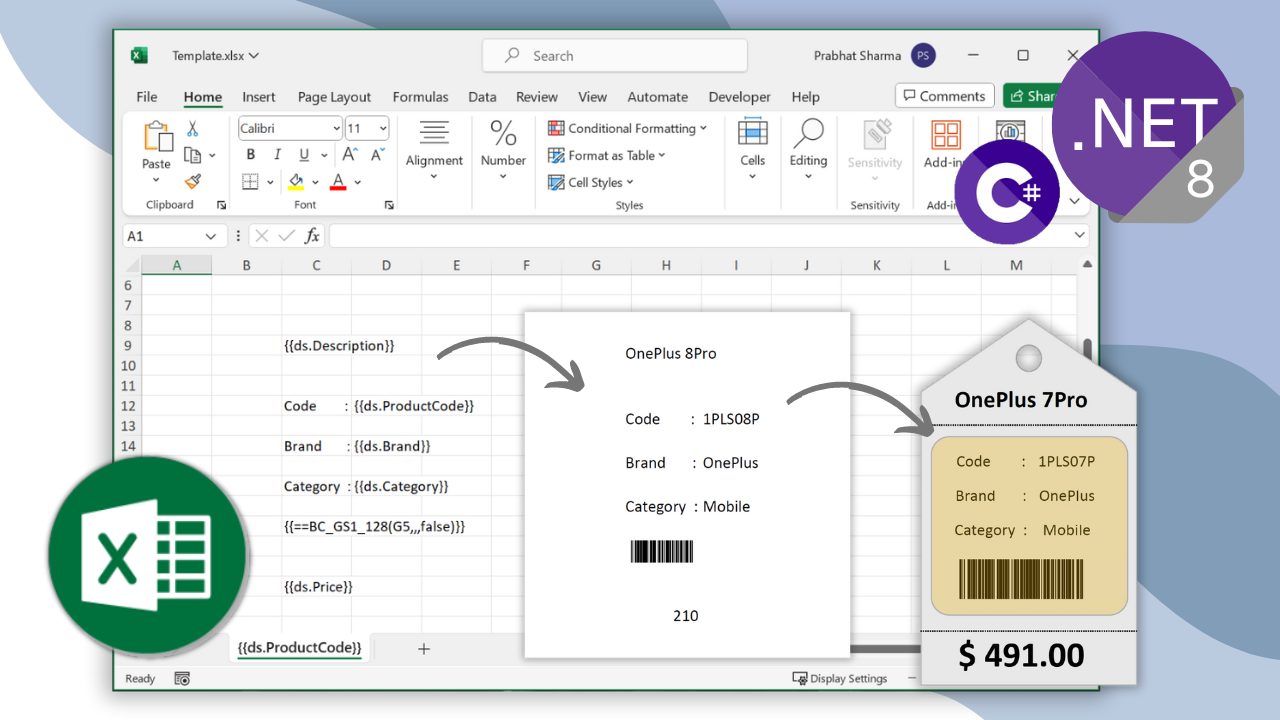Toggle Bold formatting
This screenshot has width=1280, height=720.
250,154
